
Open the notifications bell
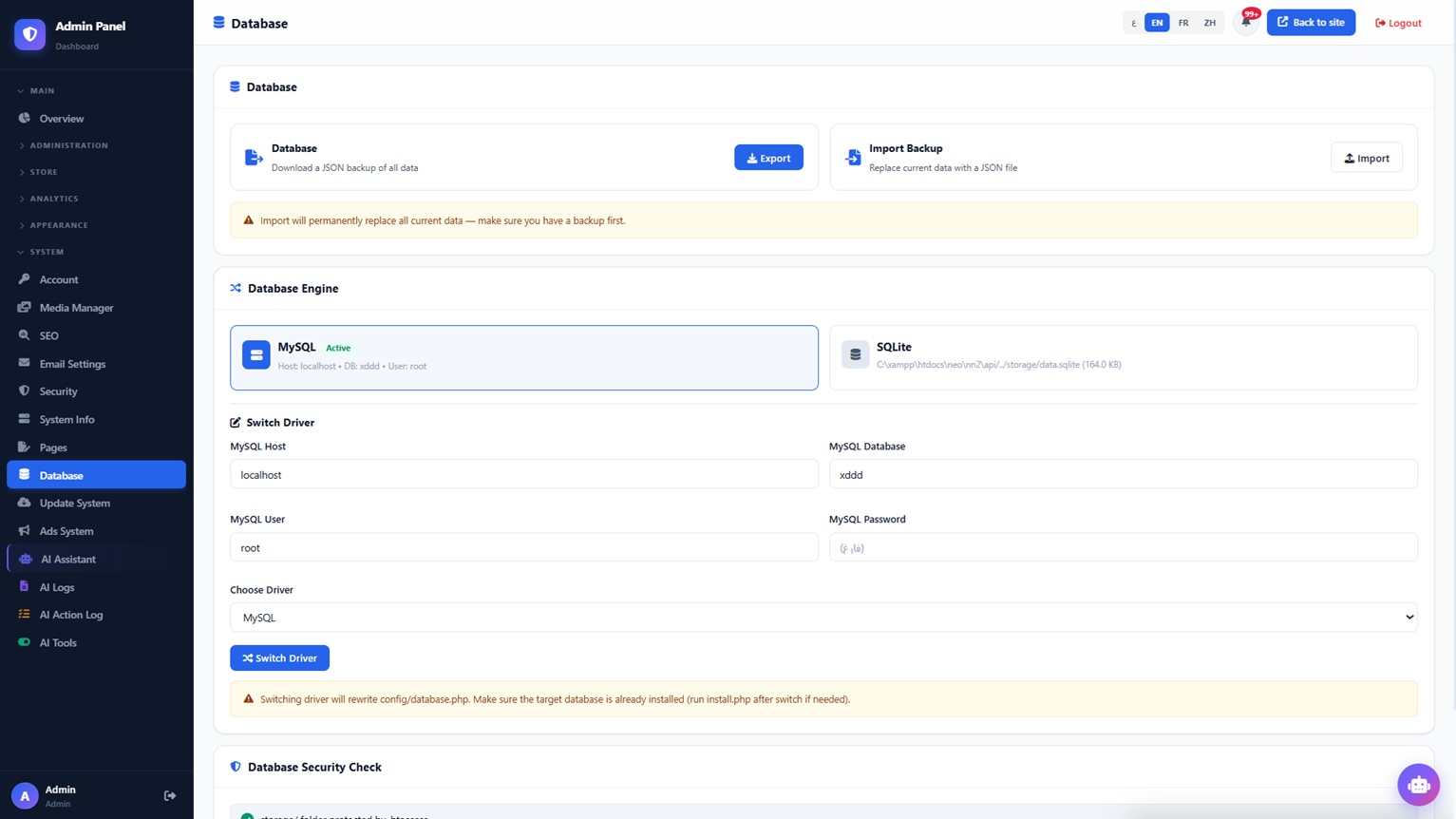1246,22
